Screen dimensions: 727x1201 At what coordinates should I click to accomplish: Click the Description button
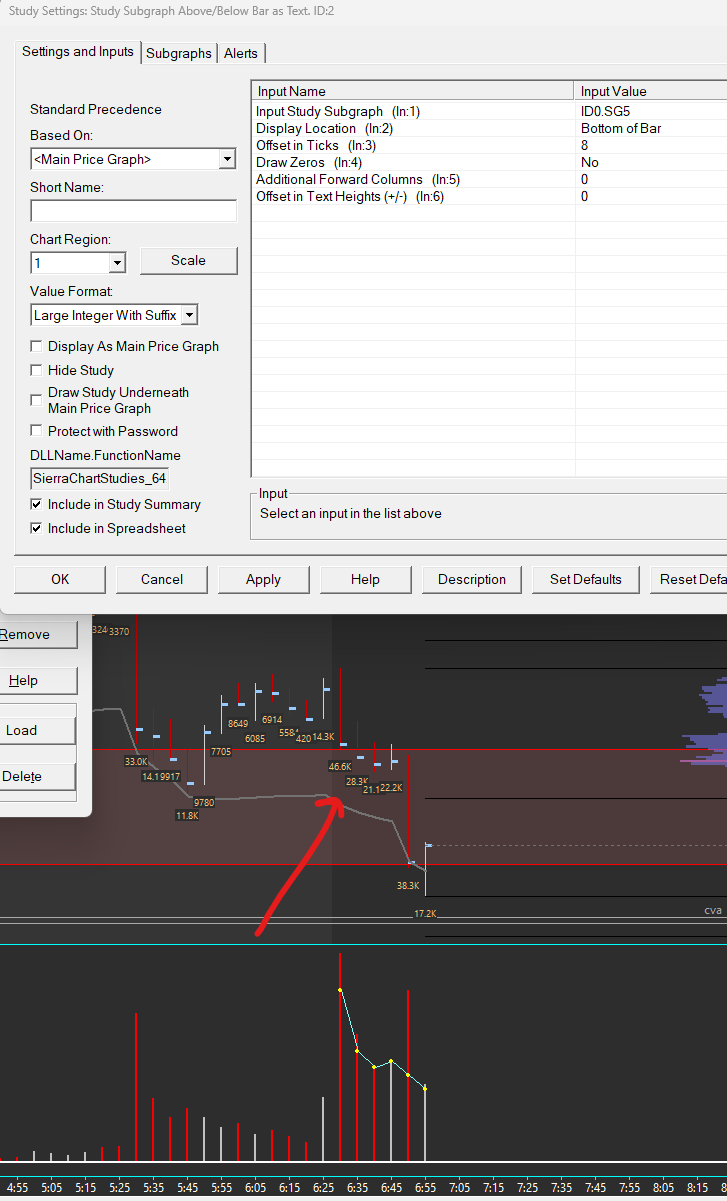point(472,579)
